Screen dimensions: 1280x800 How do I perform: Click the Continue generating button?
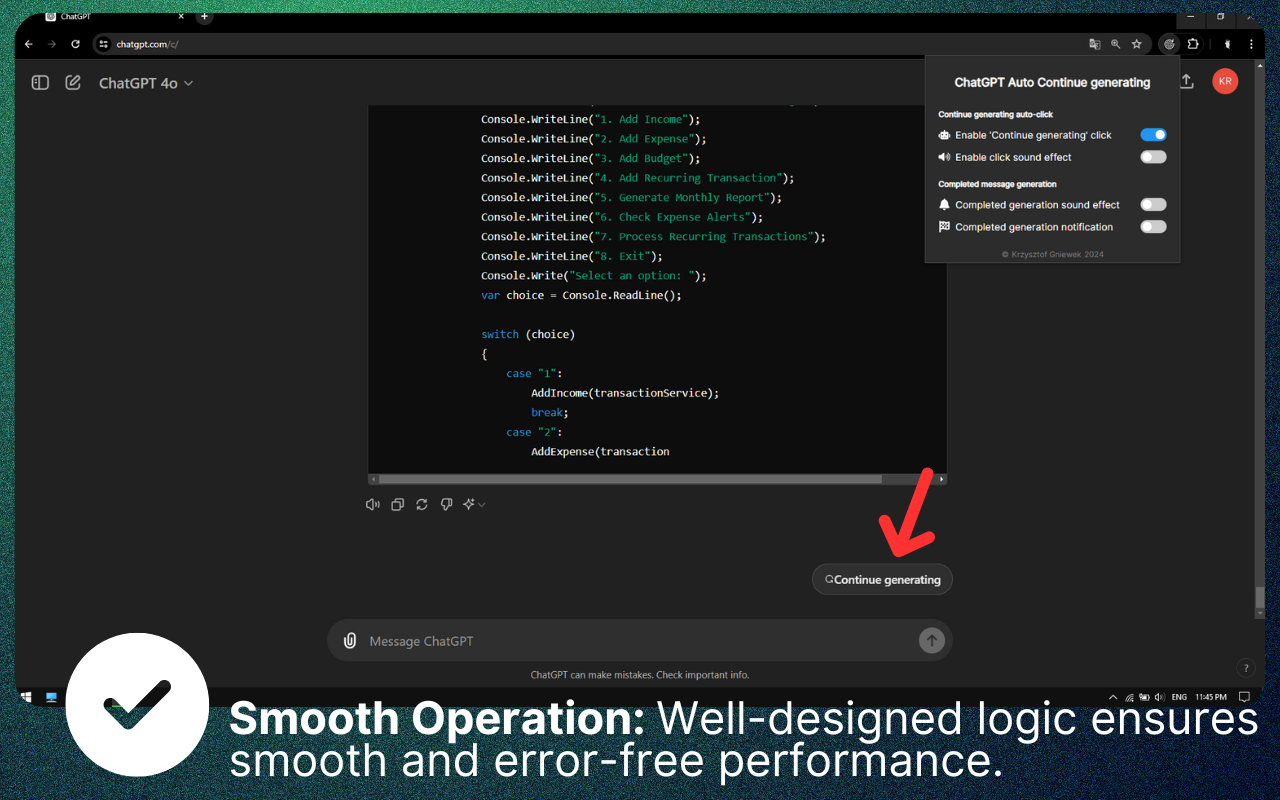[882, 579]
